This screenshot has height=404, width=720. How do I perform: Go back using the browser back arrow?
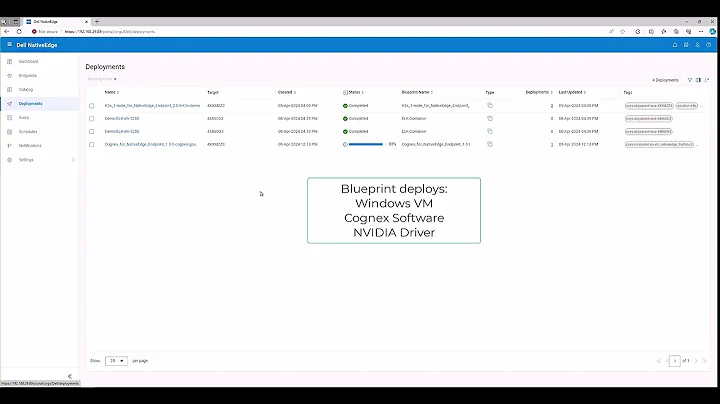tap(6, 32)
